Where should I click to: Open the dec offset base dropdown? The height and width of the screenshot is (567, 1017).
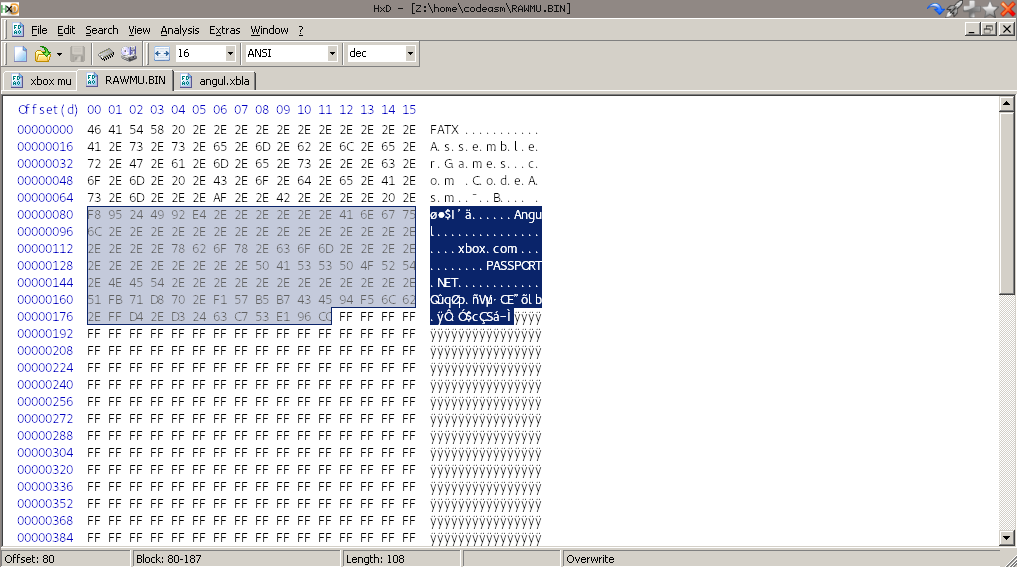point(410,53)
